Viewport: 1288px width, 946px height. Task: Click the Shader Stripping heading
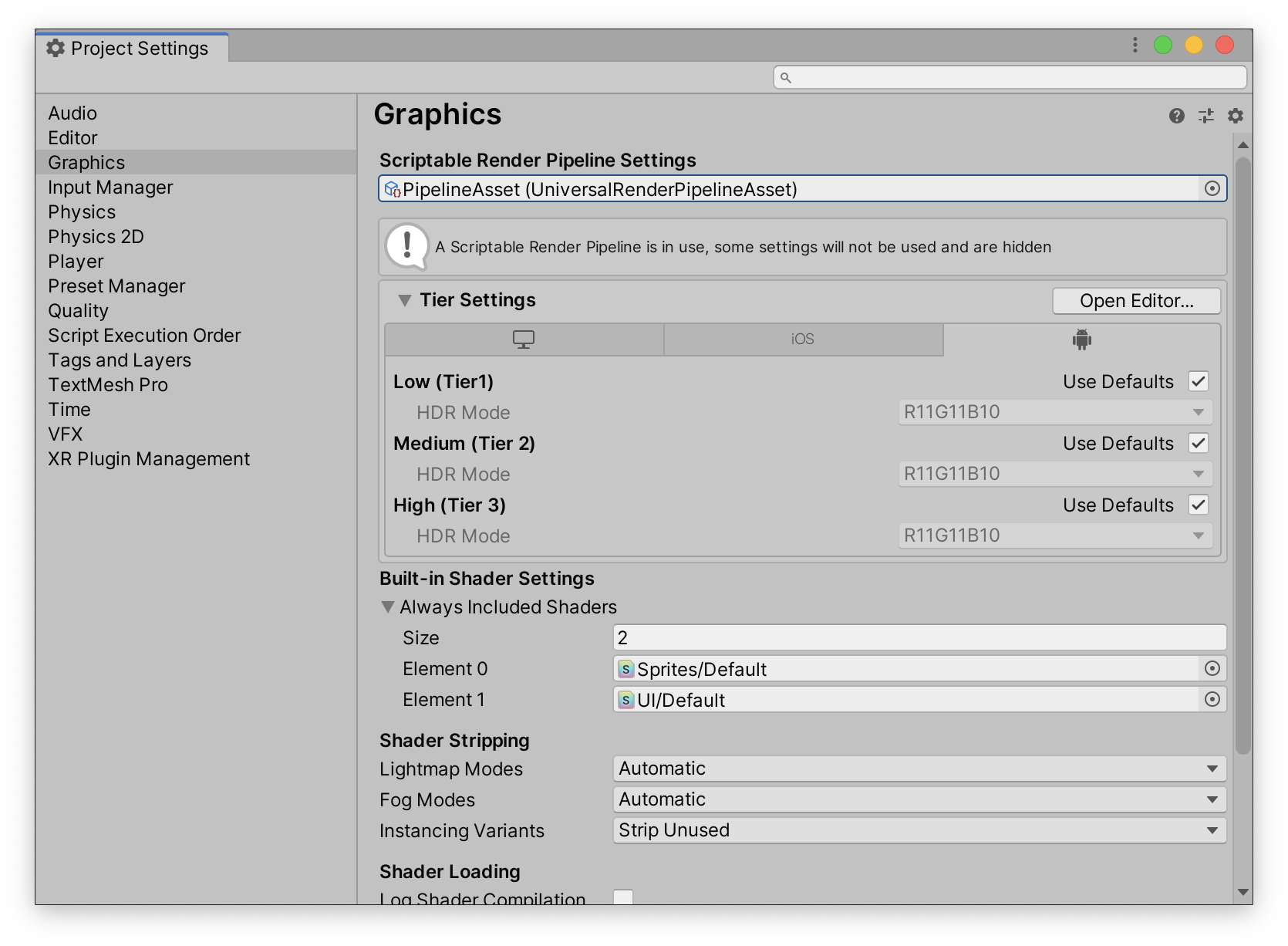point(454,741)
